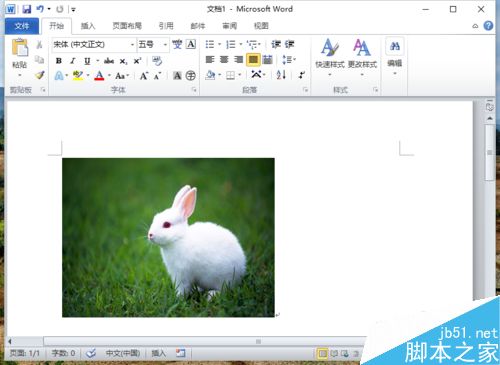This screenshot has height=365, width=500.
Task: Open the font name combo box
Action: pyautogui.click(x=94, y=44)
